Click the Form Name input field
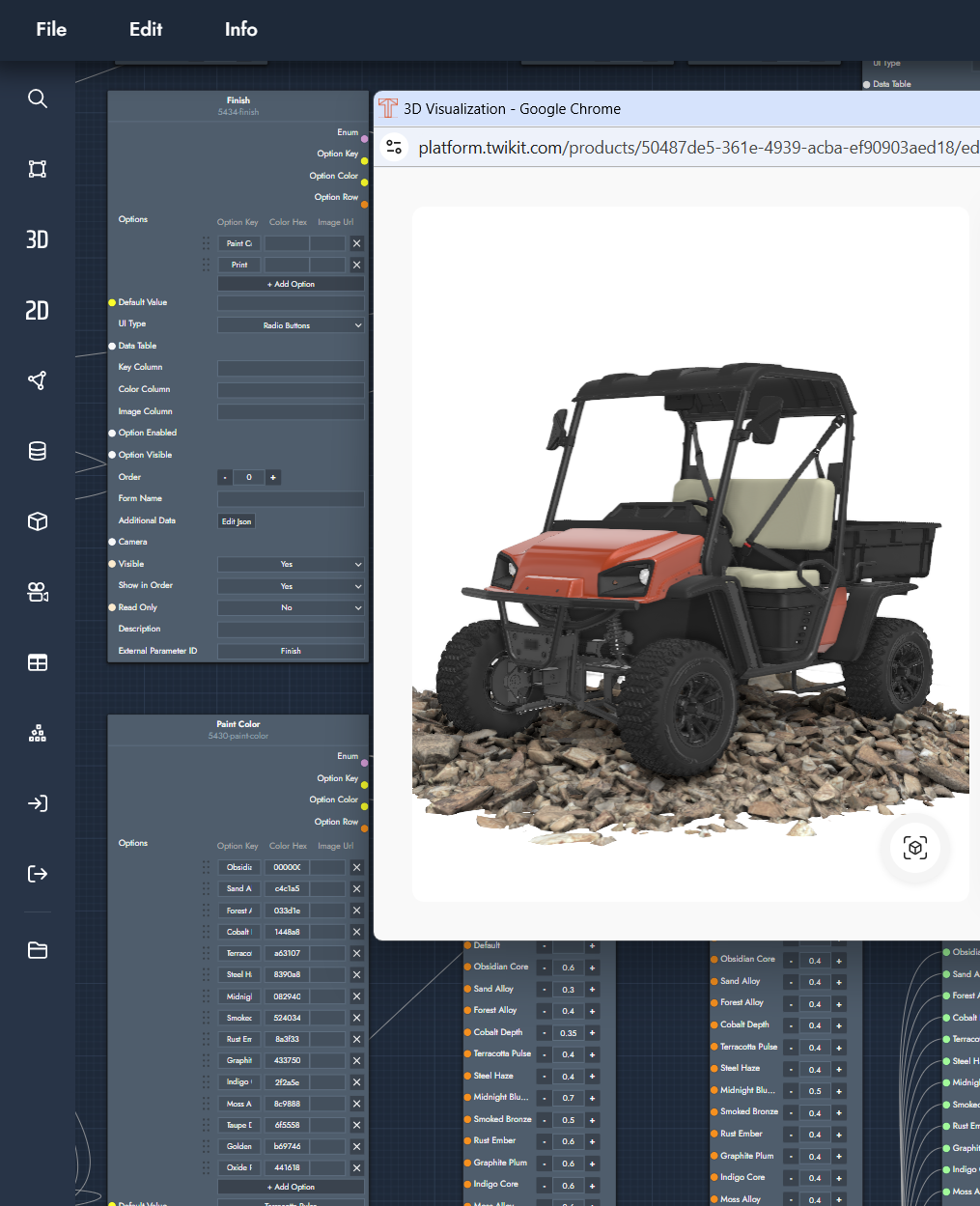This screenshot has height=1206, width=980. point(291,499)
